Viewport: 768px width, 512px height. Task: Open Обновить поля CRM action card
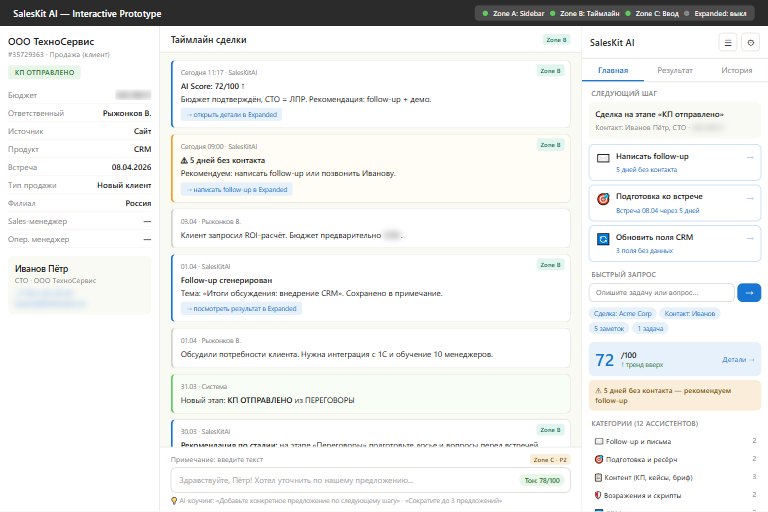674,243
